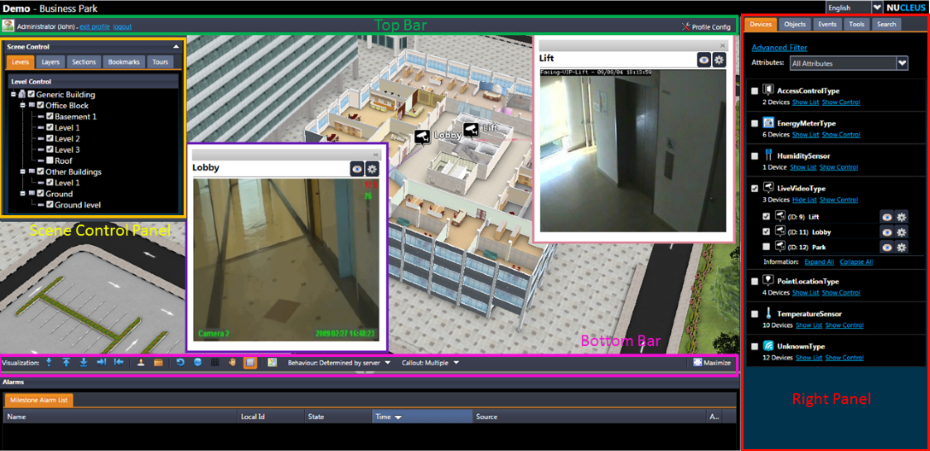Click Show Control under TemperatureSensor
The image size is (930, 451).
point(844,325)
